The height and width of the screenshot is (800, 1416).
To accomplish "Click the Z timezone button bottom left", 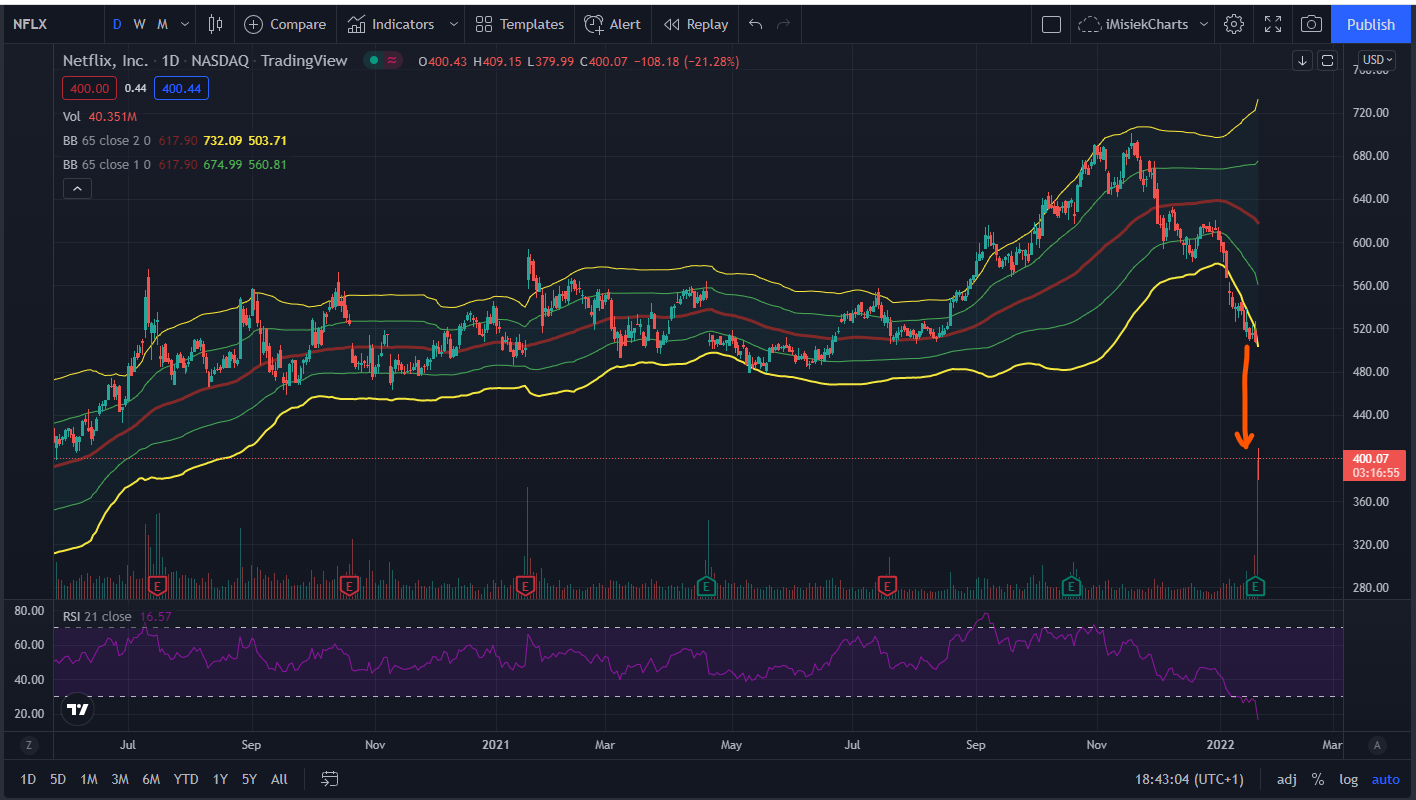I will 29,745.
